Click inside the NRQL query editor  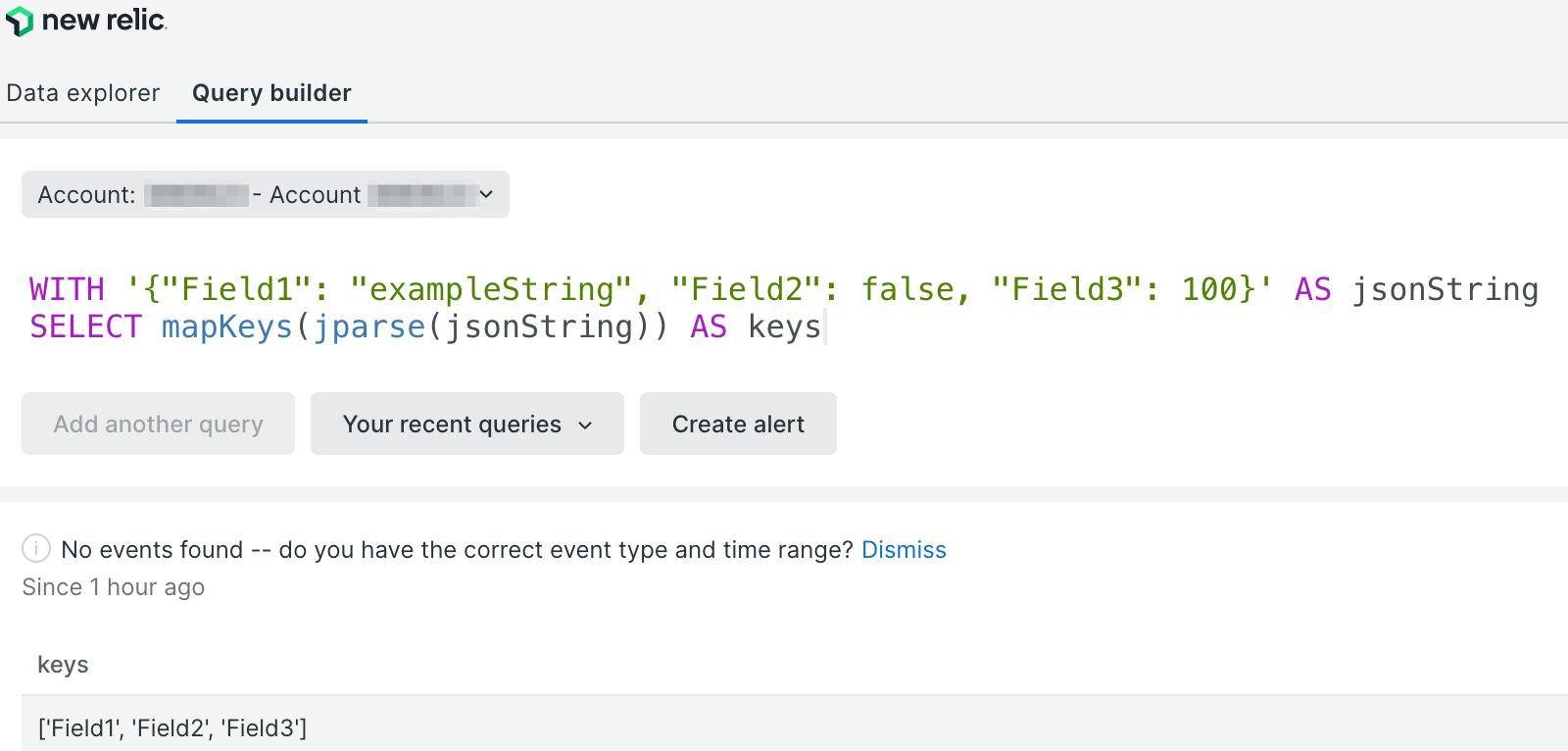tap(784, 308)
